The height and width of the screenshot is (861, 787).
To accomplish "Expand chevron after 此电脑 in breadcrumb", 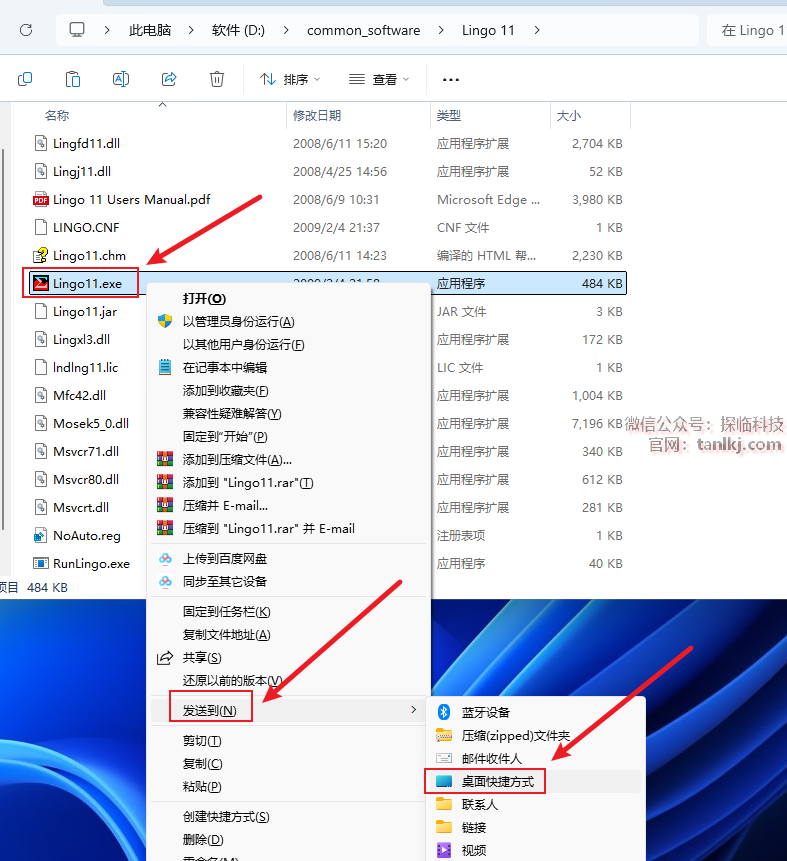I will point(191,30).
